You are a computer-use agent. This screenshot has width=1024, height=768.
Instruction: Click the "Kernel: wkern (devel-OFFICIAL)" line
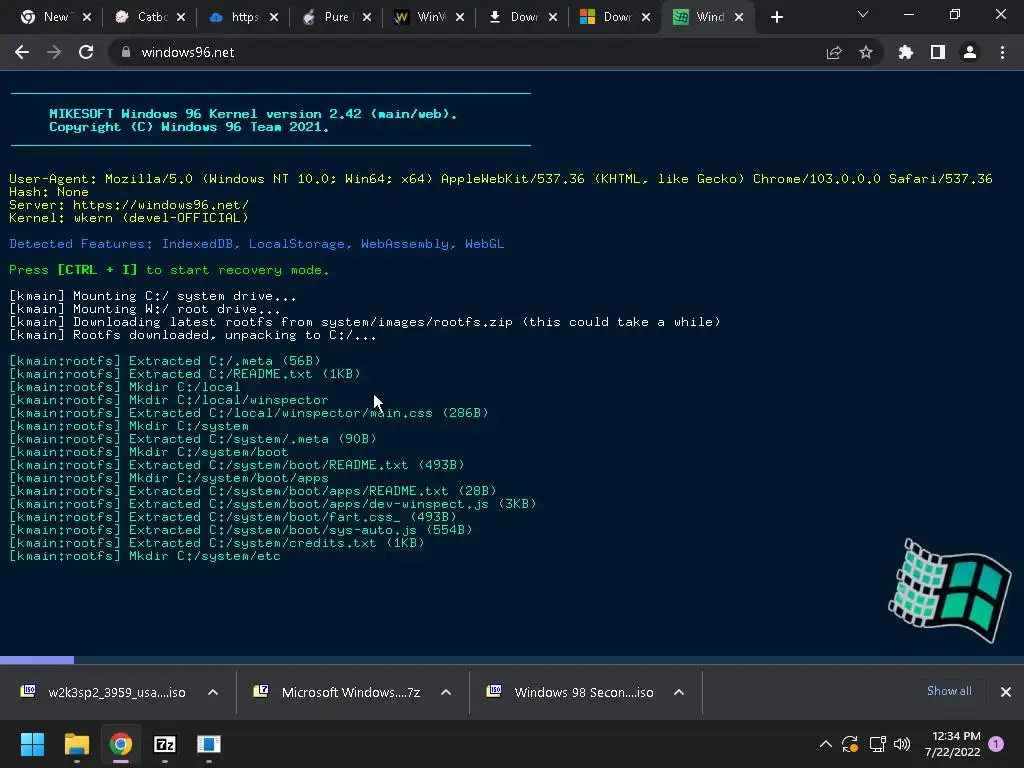coord(129,217)
